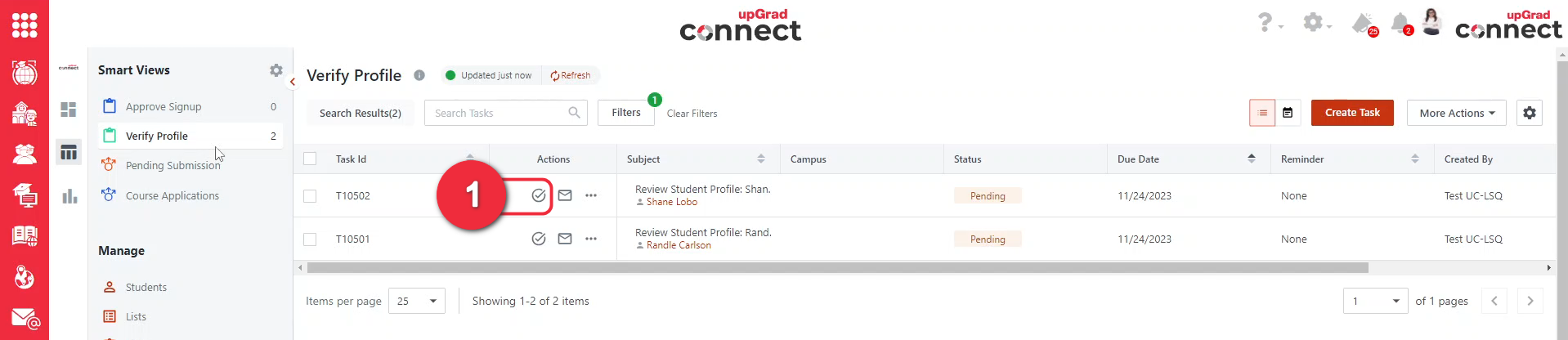Open more options for task T10502
Image resolution: width=1568 pixels, height=340 pixels.
point(591,195)
